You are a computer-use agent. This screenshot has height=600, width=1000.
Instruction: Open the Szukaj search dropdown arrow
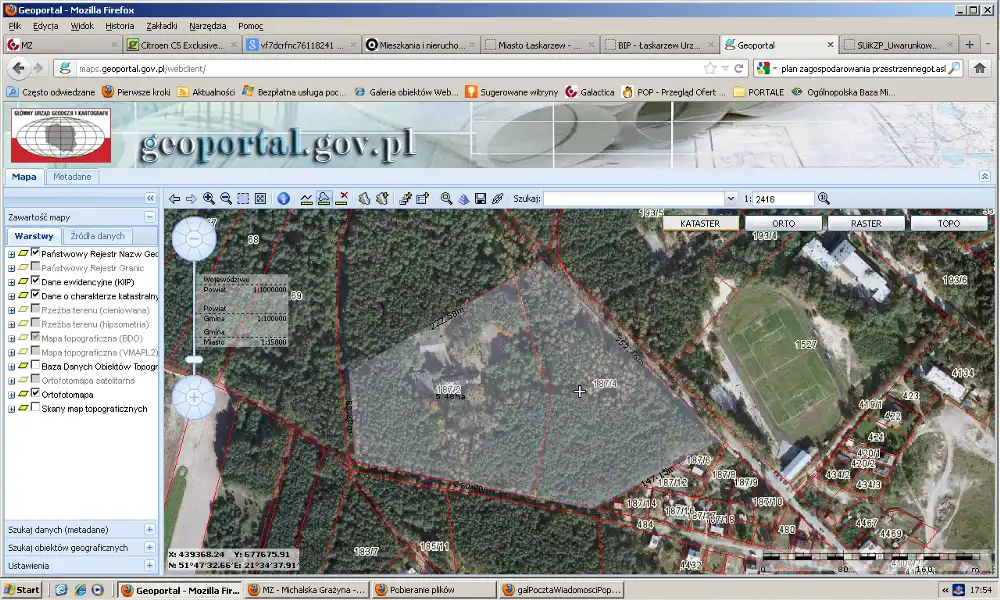[732, 199]
